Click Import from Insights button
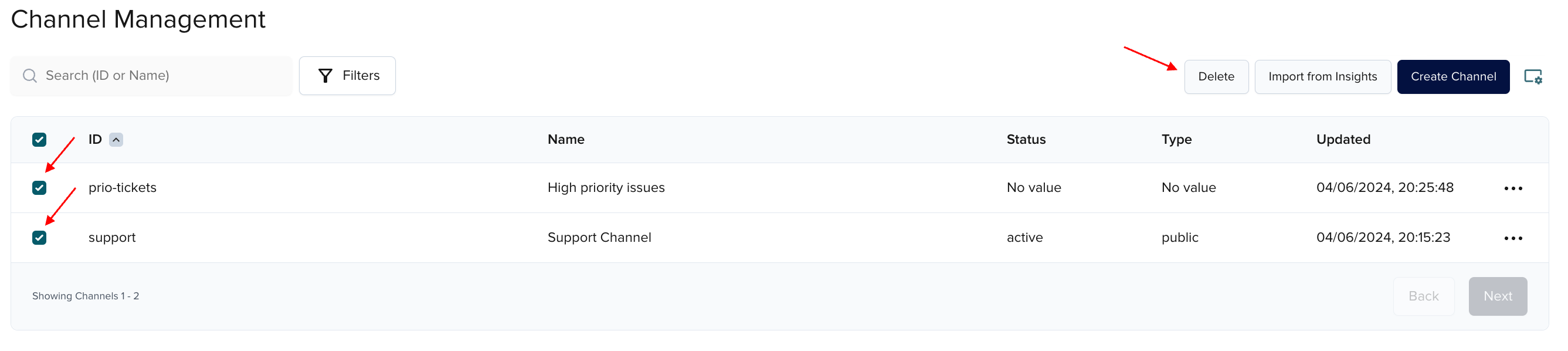Image resolution: width=1568 pixels, height=351 pixels. [1322, 77]
